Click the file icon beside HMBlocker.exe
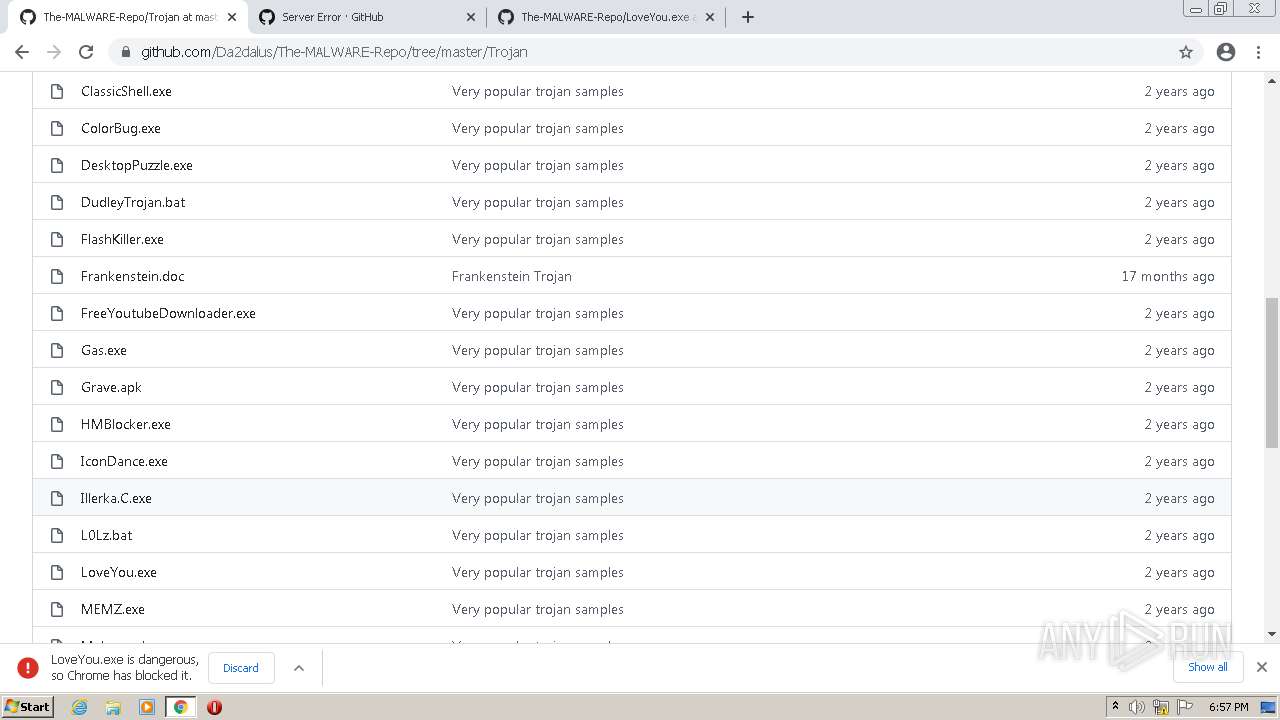Image resolution: width=1280 pixels, height=720 pixels. pyautogui.click(x=57, y=424)
